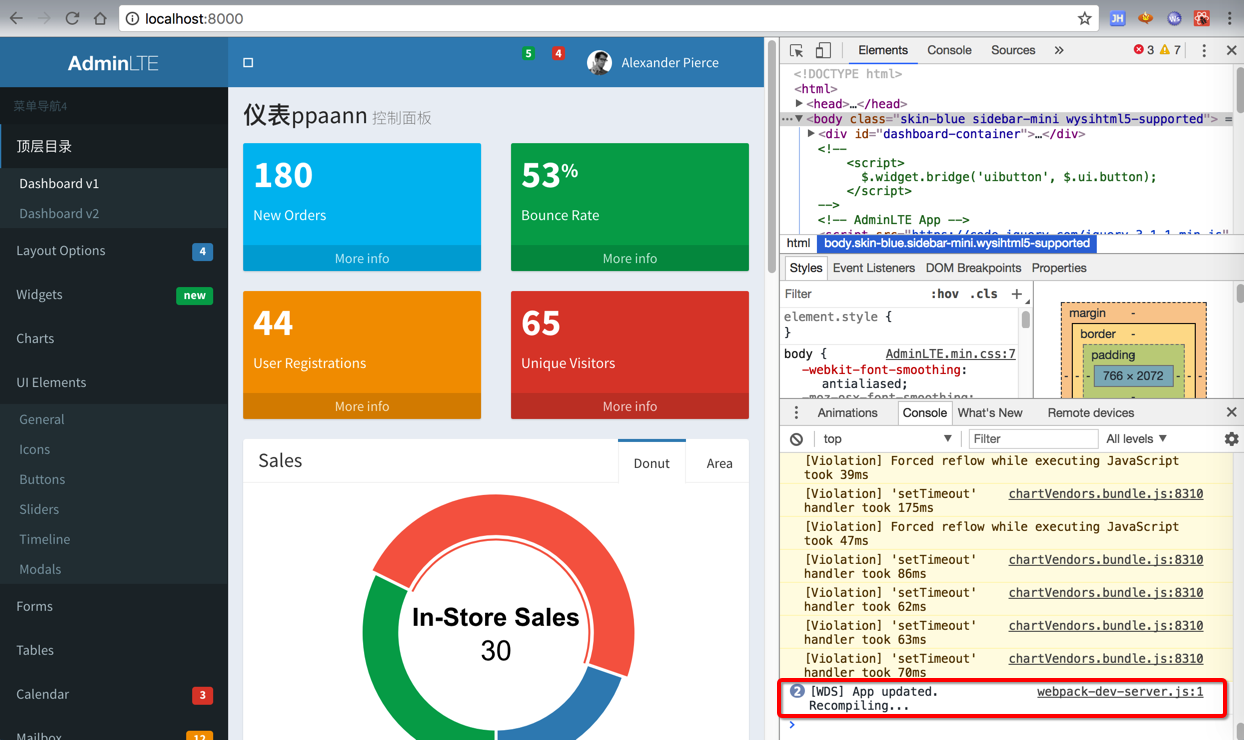The height and width of the screenshot is (741, 1244).
Task: Open DevTools customize three-dot menu
Action: (1204, 50)
